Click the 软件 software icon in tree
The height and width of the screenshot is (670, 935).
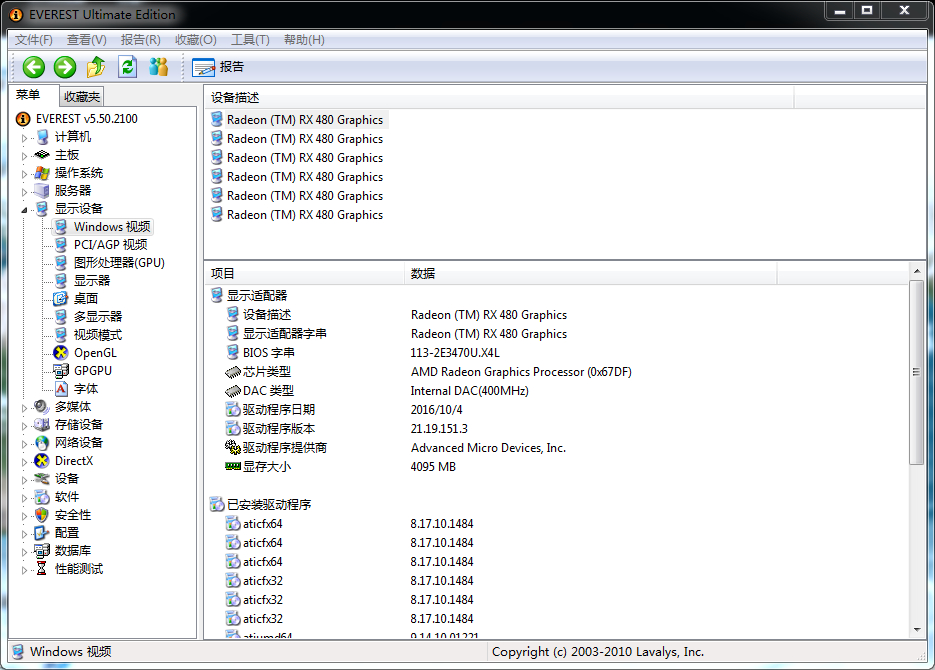(x=42, y=497)
